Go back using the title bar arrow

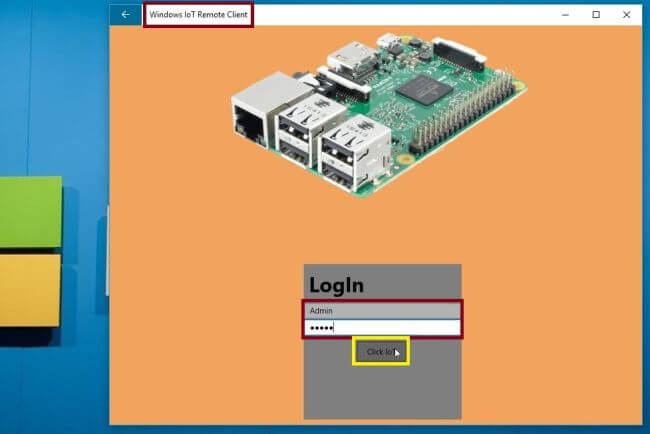tap(126, 15)
